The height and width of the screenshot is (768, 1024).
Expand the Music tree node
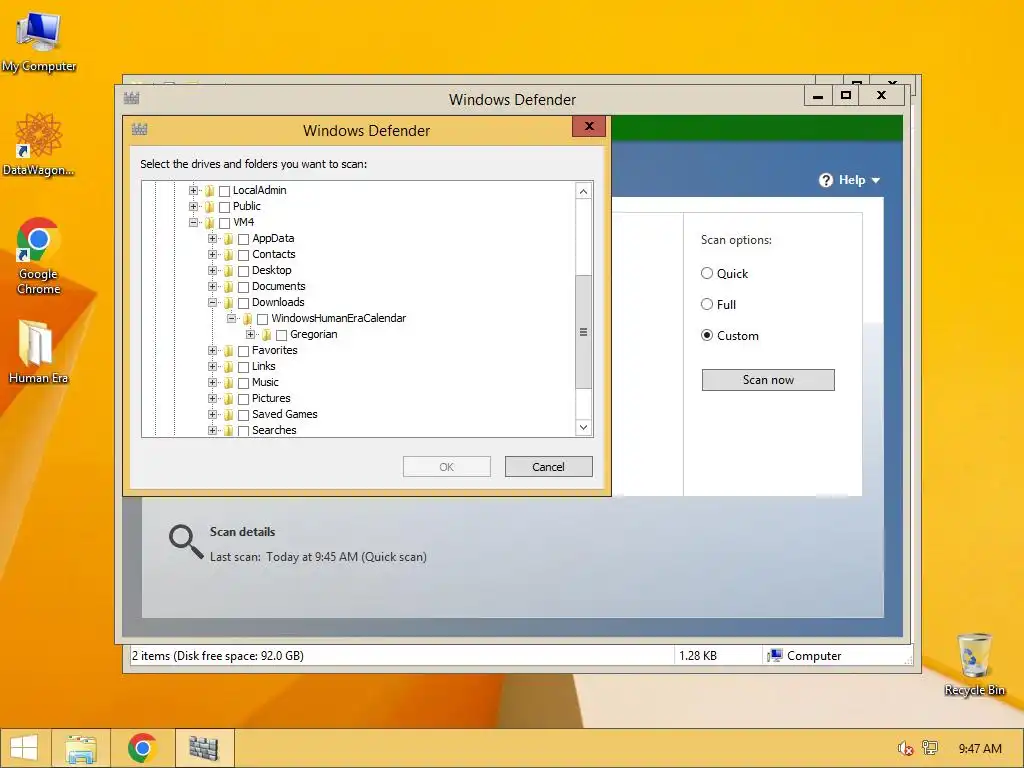(x=212, y=383)
